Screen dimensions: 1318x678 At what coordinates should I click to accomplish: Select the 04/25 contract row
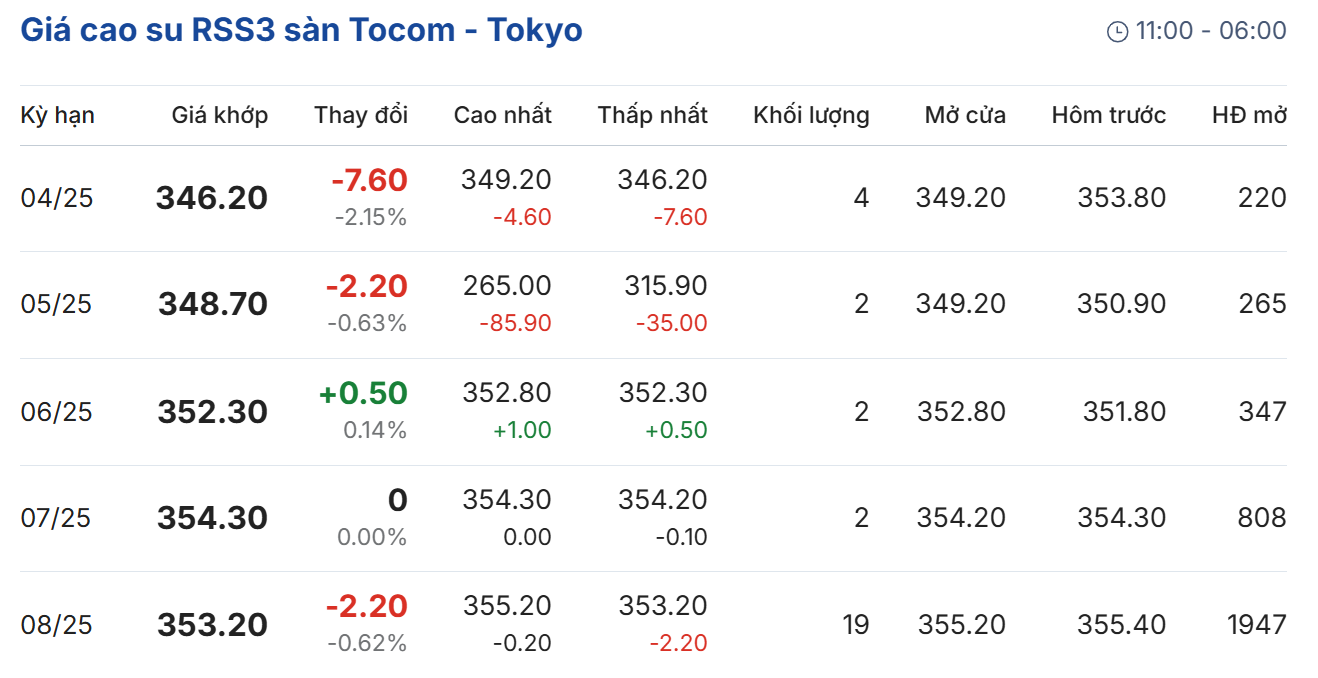tap(57, 198)
